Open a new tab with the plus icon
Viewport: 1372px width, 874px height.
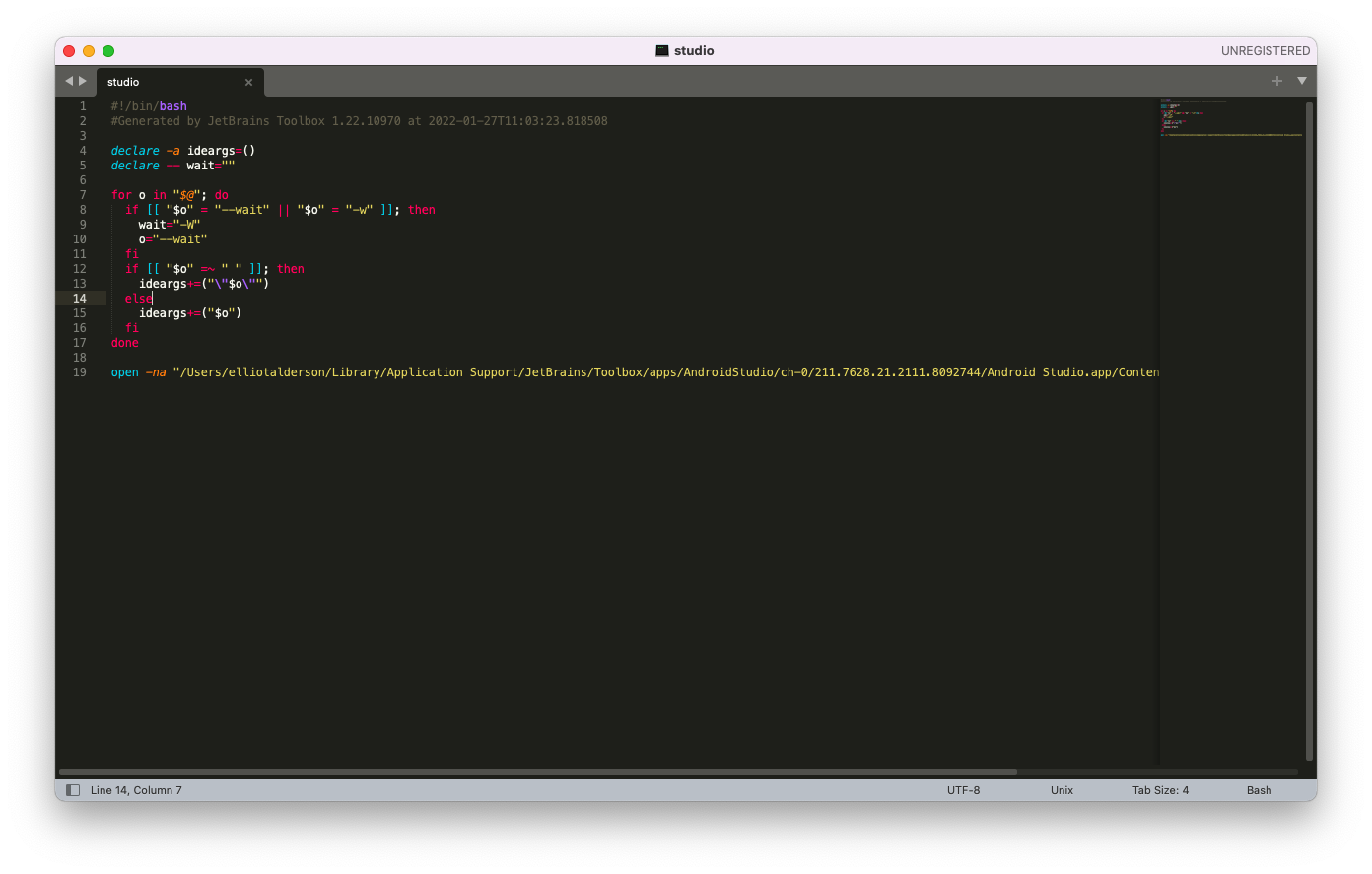[1277, 81]
